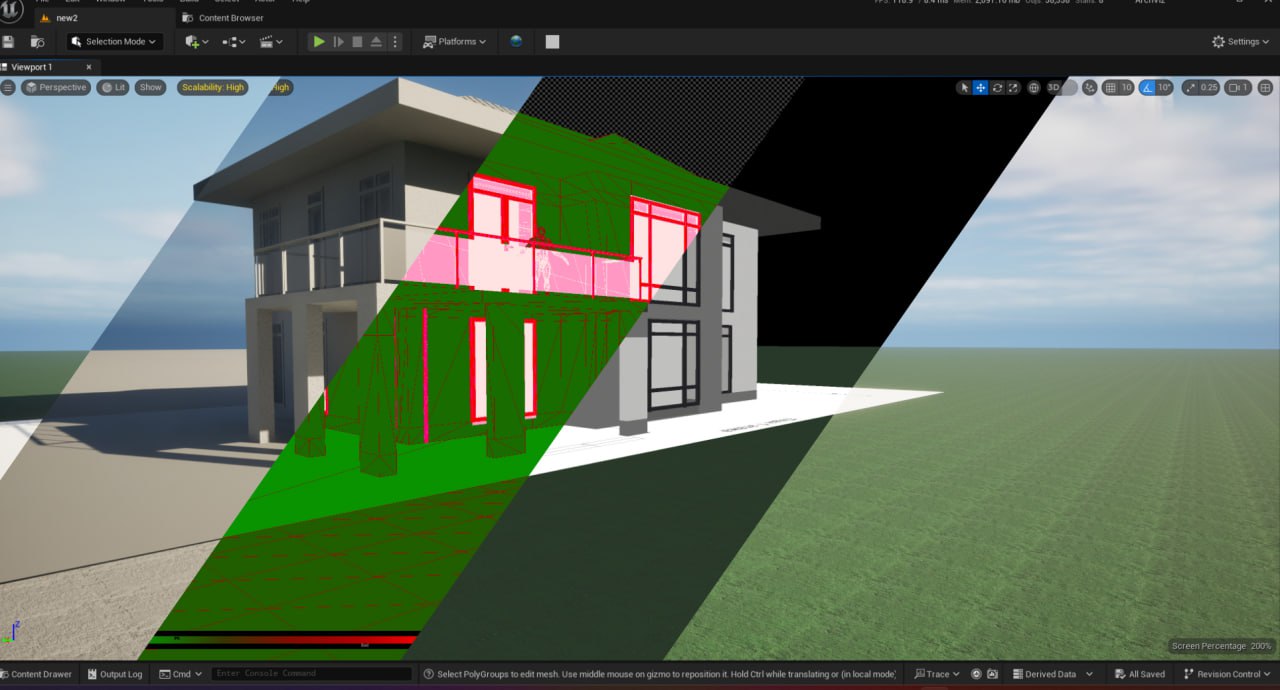Click the advance single frame button
Image resolution: width=1280 pixels, height=690 pixels.
pyautogui.click(x=338, y=42)
